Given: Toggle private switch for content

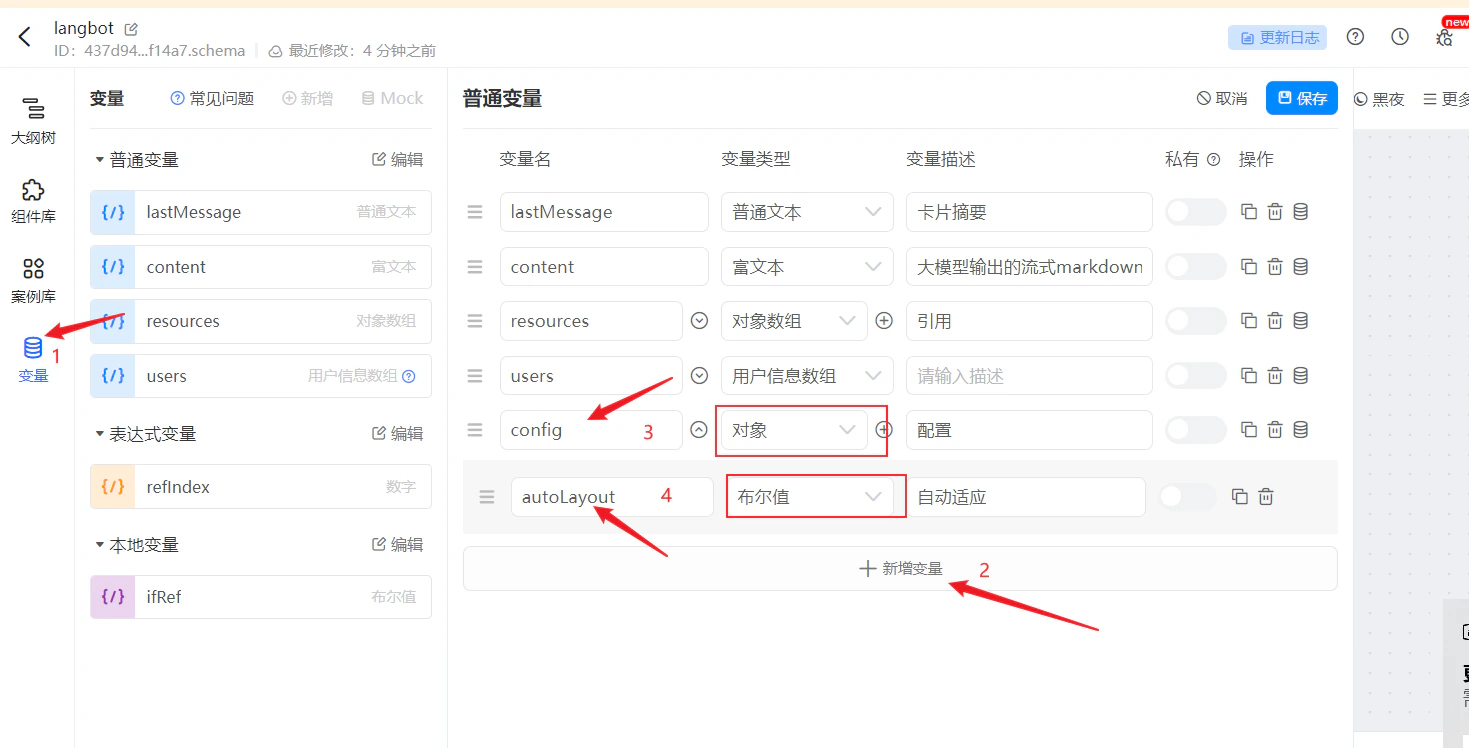Looking at the screenshot, I should (x=1195, y=266).
